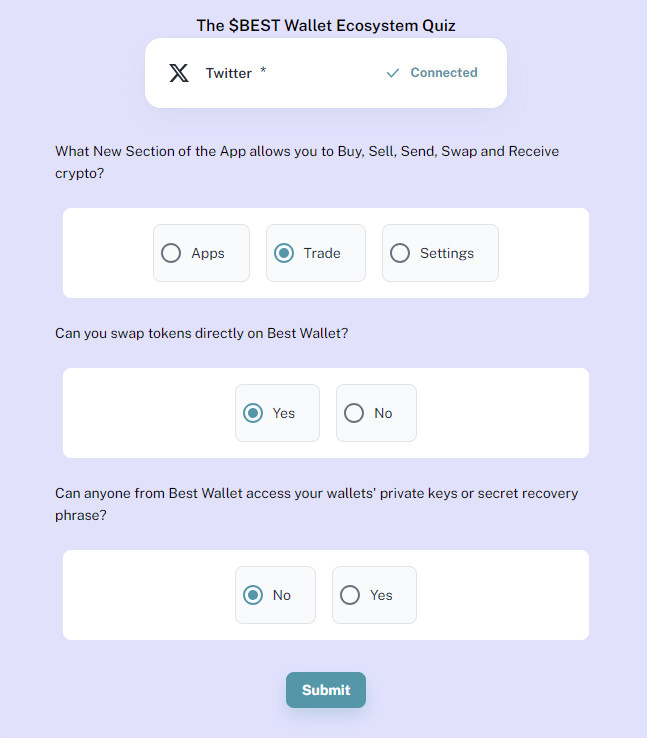Click empty middle area of Twitter connection card
Image resolution: width=647 pixels, height=738 pixels.
(x=325, y=73)
